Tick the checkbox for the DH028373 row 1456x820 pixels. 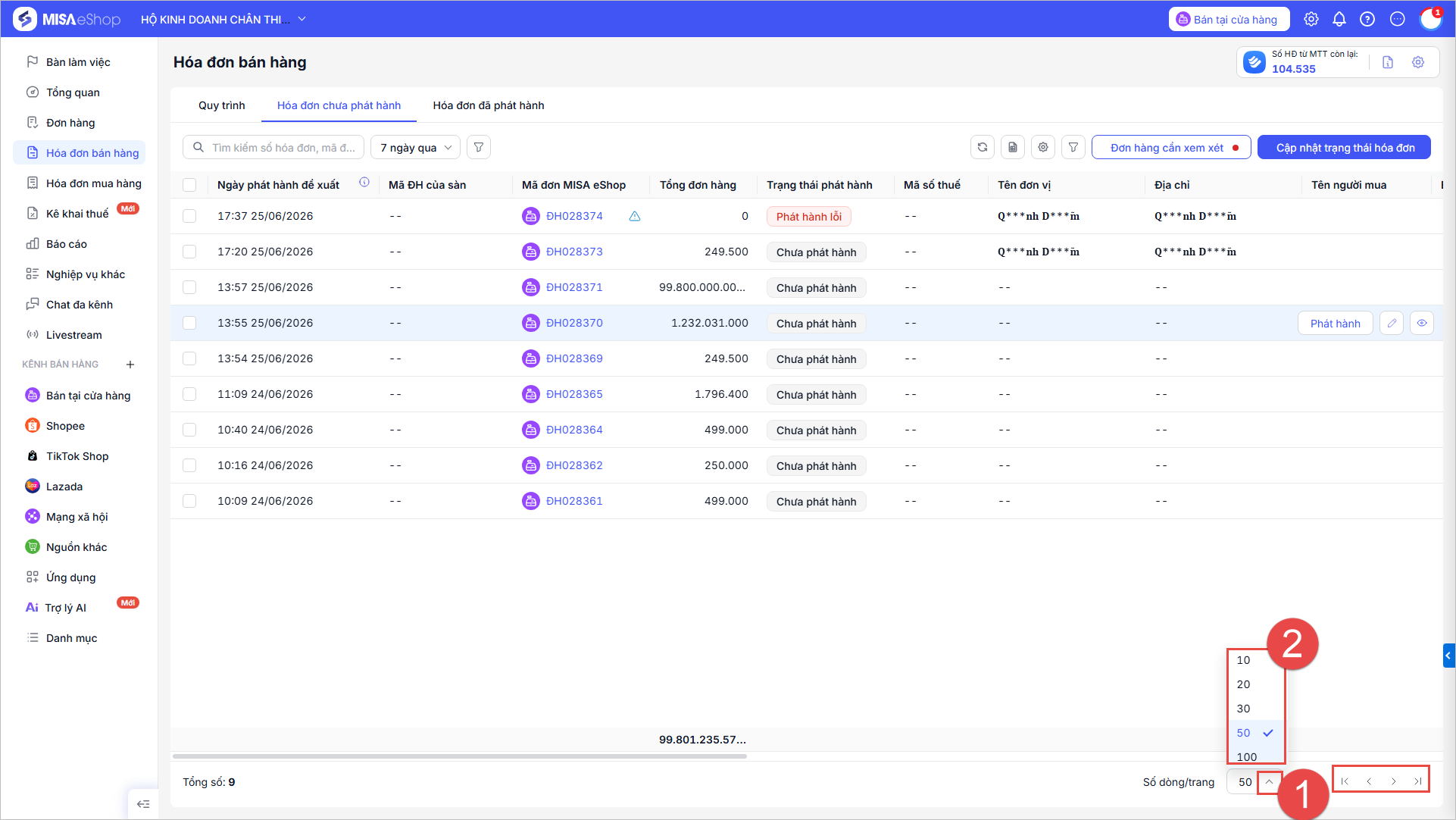point(189,252)
